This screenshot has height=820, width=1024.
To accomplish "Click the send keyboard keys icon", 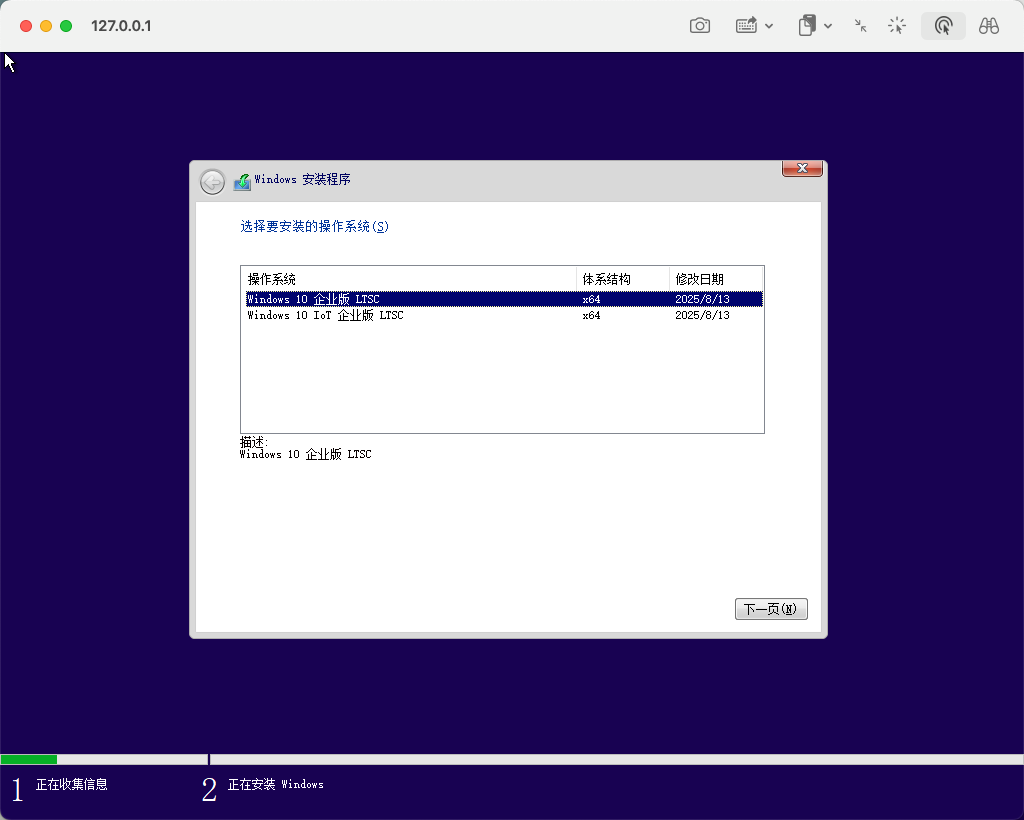I will [x=746, y=26].
